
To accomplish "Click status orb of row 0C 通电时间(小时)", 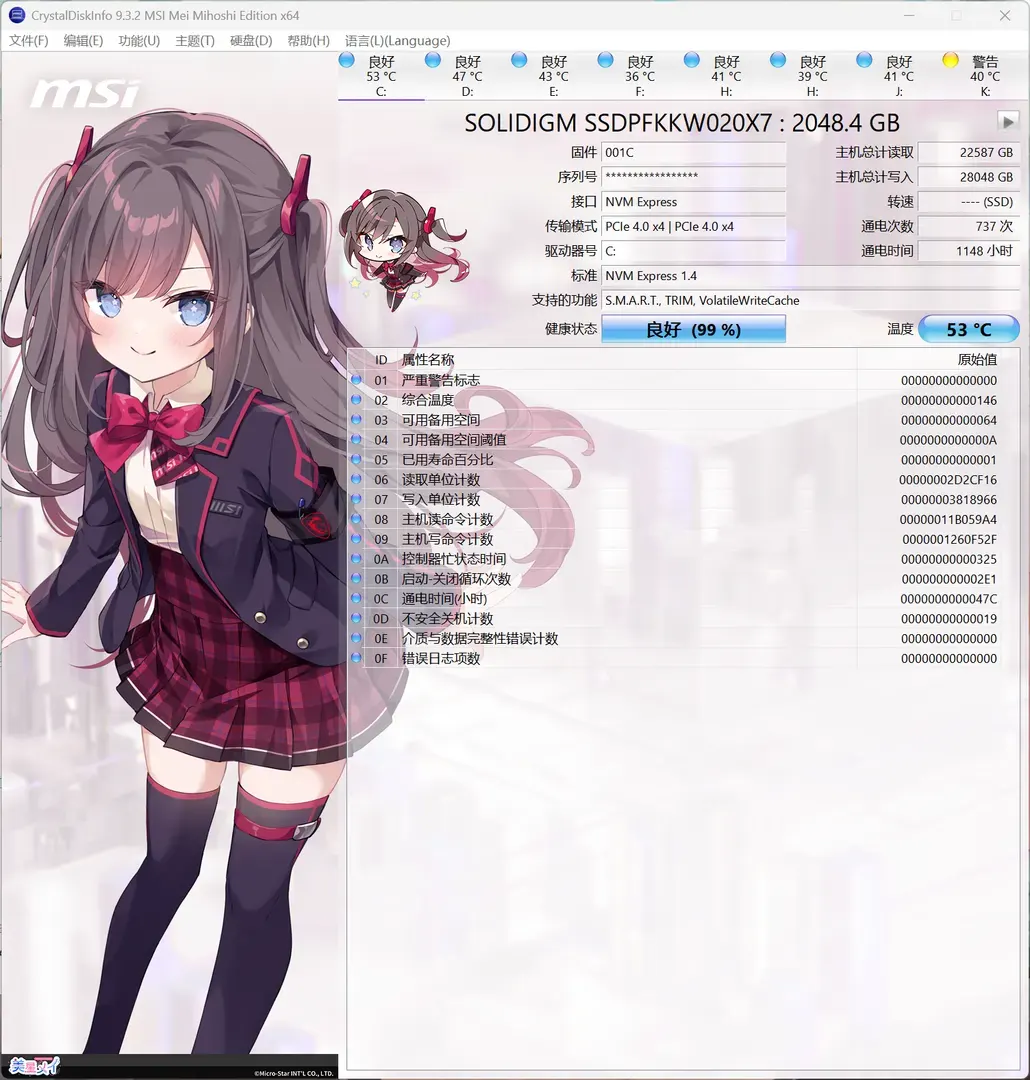I will click(356, 598).
